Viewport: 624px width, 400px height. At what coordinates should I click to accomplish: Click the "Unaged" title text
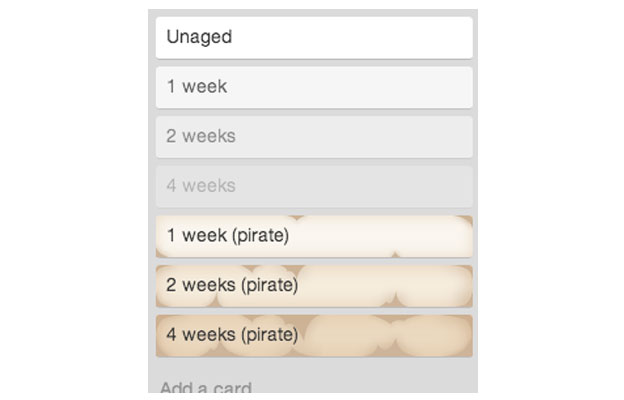pos(199,37)
